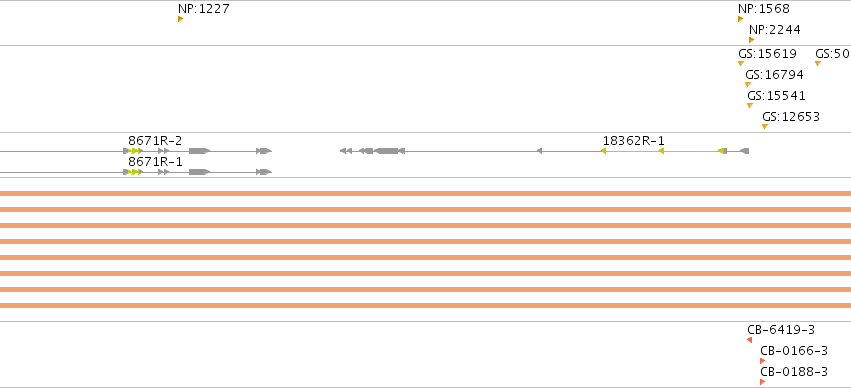This screenshot has width=851, height=388.
Task: Click the CB-0188-3 triangle marker
Action: 763,382
